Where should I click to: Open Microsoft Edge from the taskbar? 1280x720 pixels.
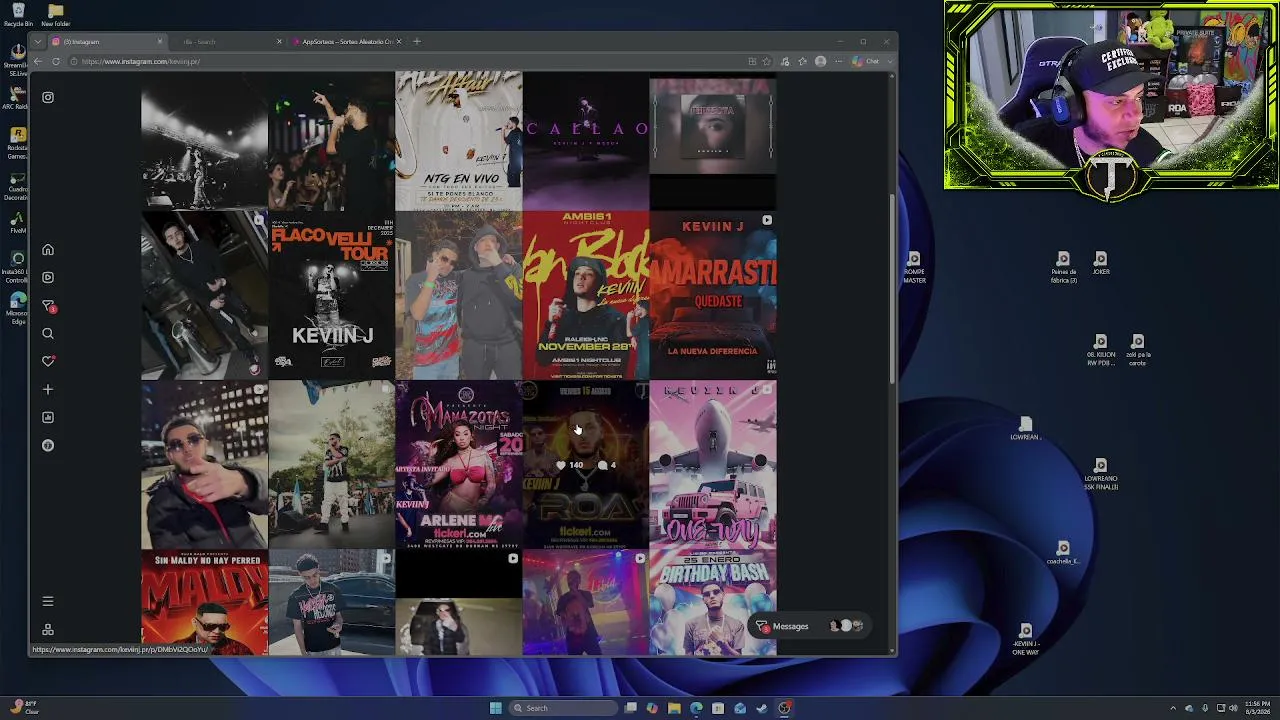tap(696, 708)
